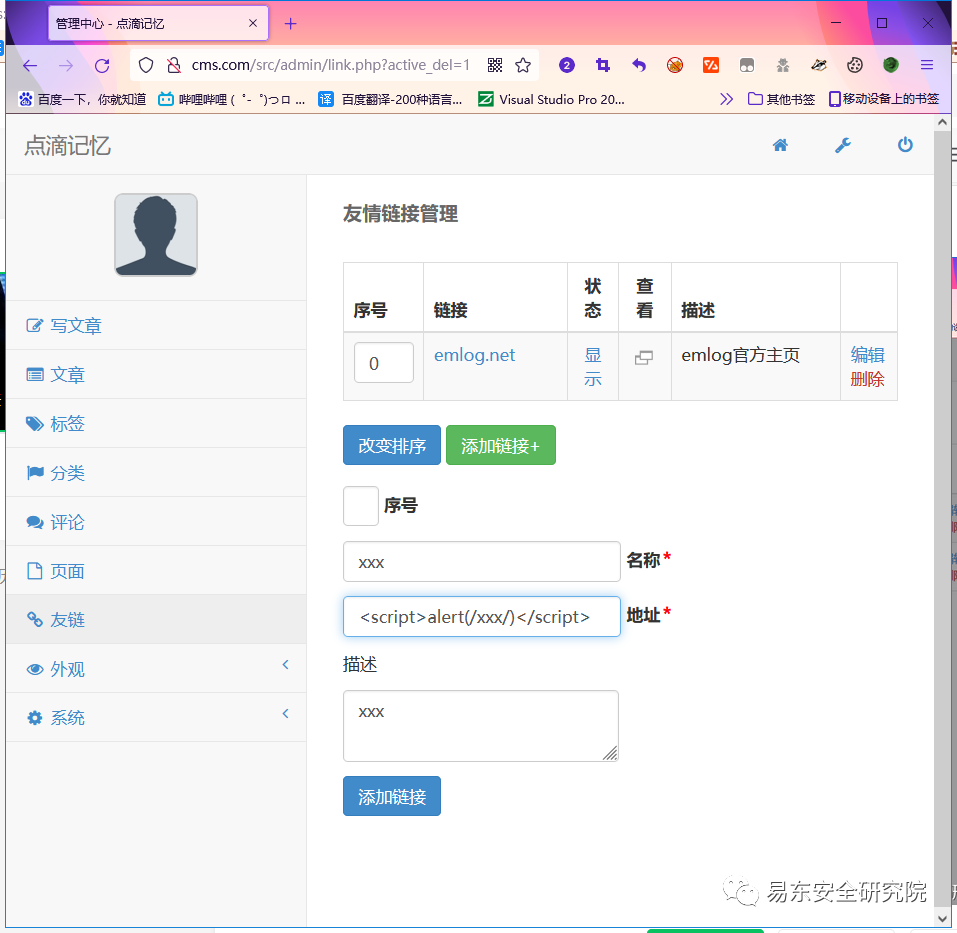Click the page scrollbar down arrow

point(942,918)
